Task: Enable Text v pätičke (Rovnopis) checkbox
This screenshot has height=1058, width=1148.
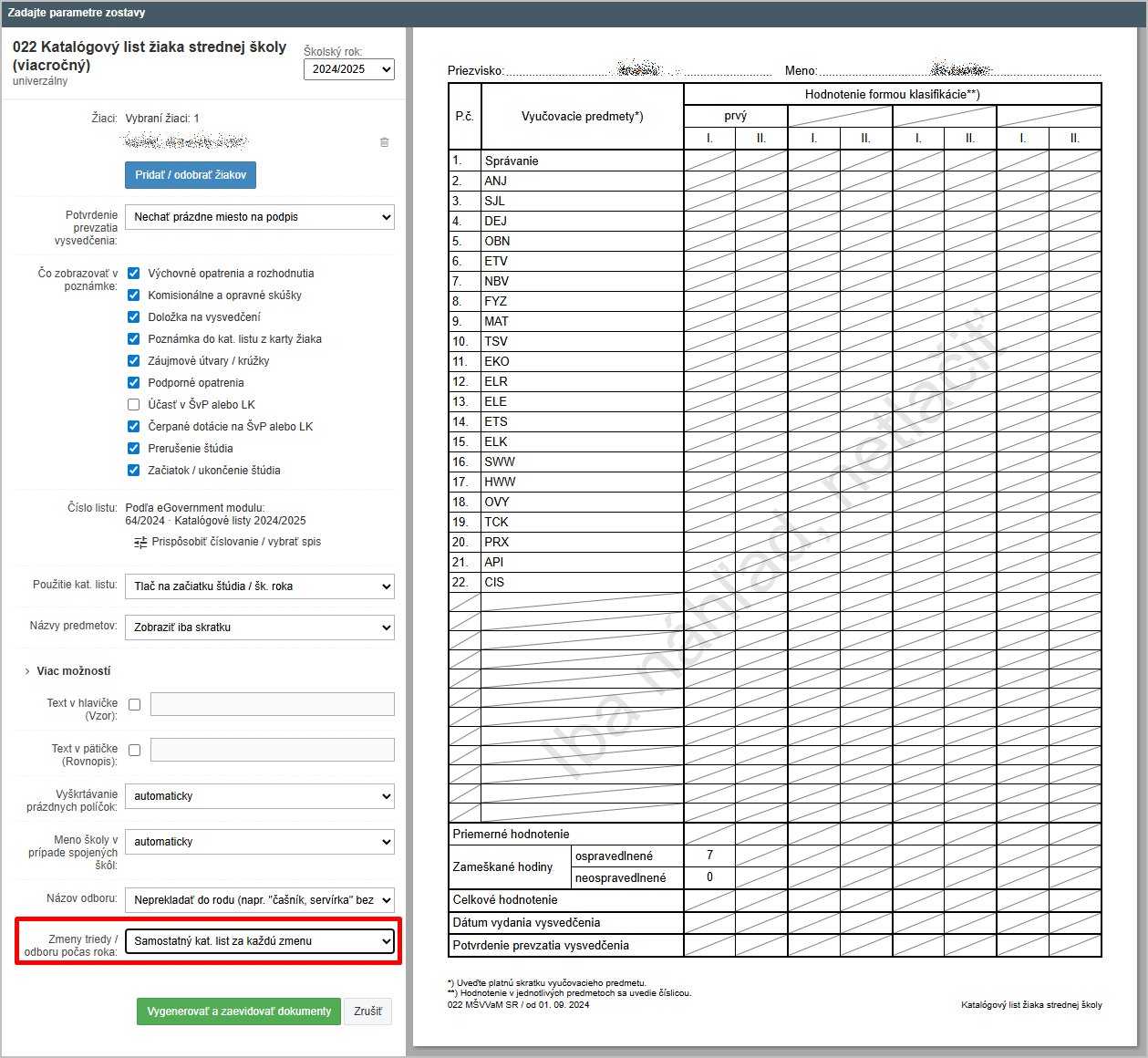Action: (x=135, y=750)
